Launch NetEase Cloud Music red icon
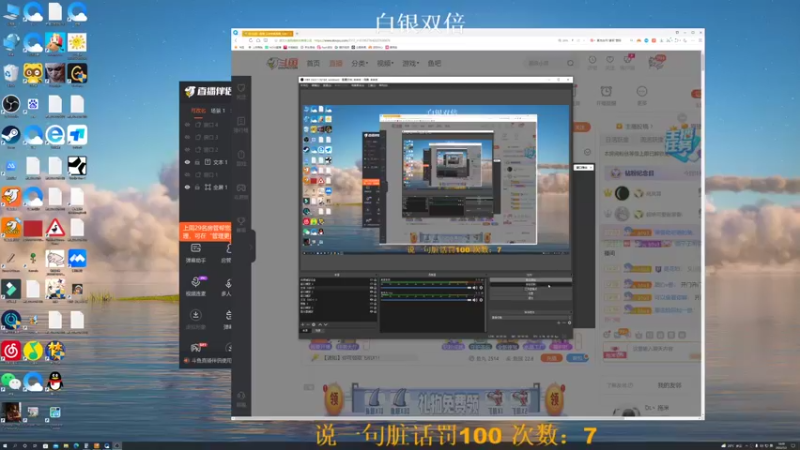Image resolution: width=800 pixels, height=450 pixels. click(x=11, y=351)
